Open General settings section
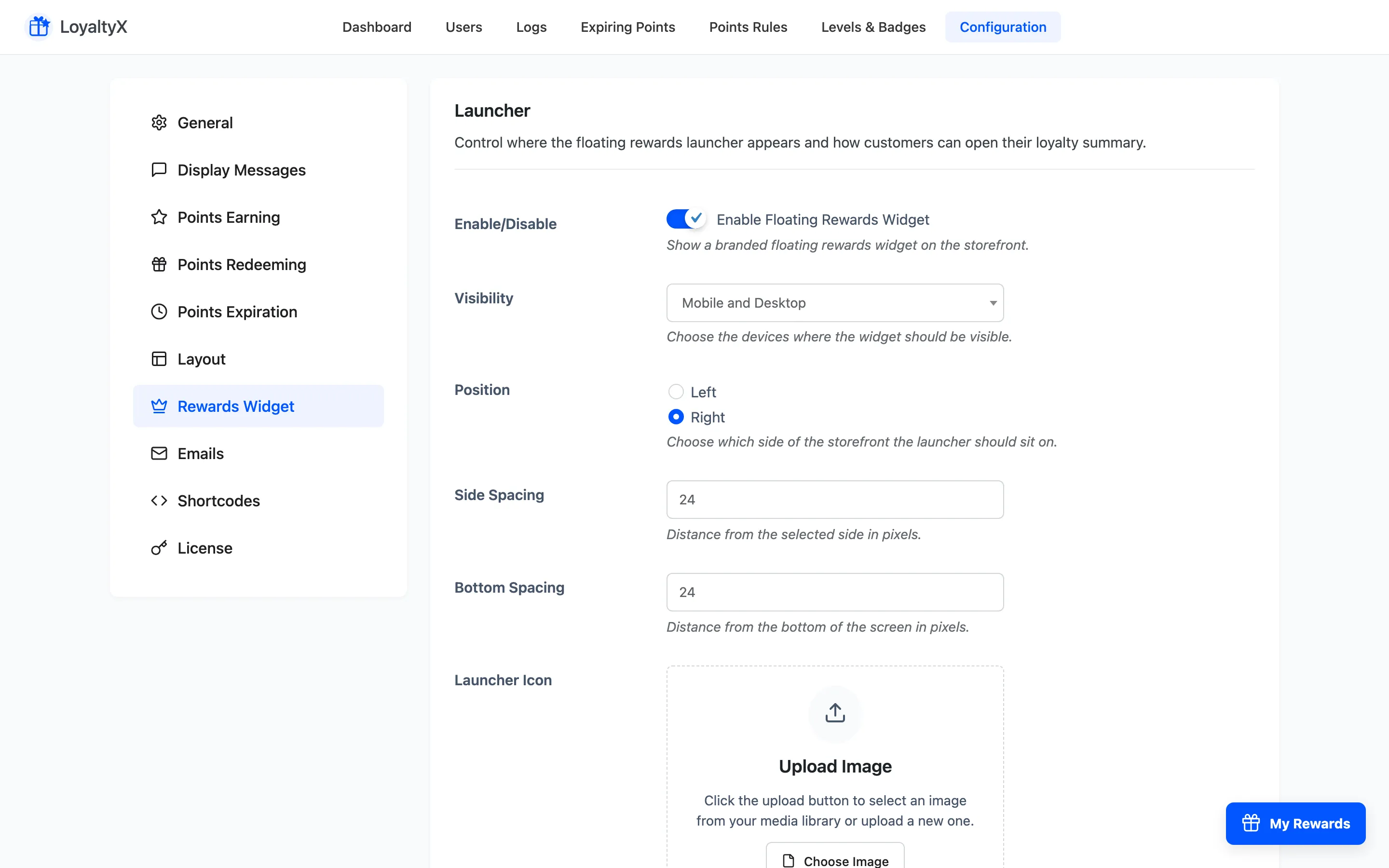The width and height of the screenshot is (1389, 868). tap(259, 123)
